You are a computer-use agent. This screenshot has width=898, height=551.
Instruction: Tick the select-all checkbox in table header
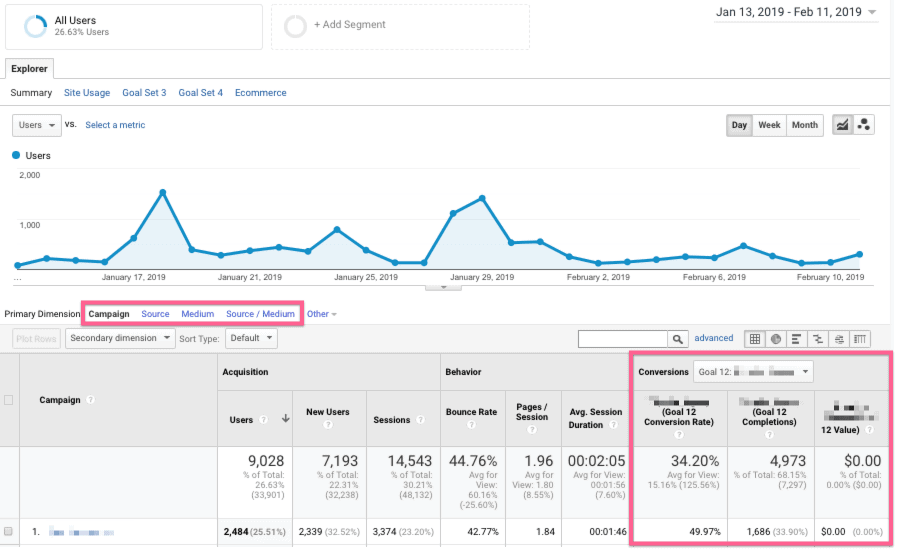point(9,400)
